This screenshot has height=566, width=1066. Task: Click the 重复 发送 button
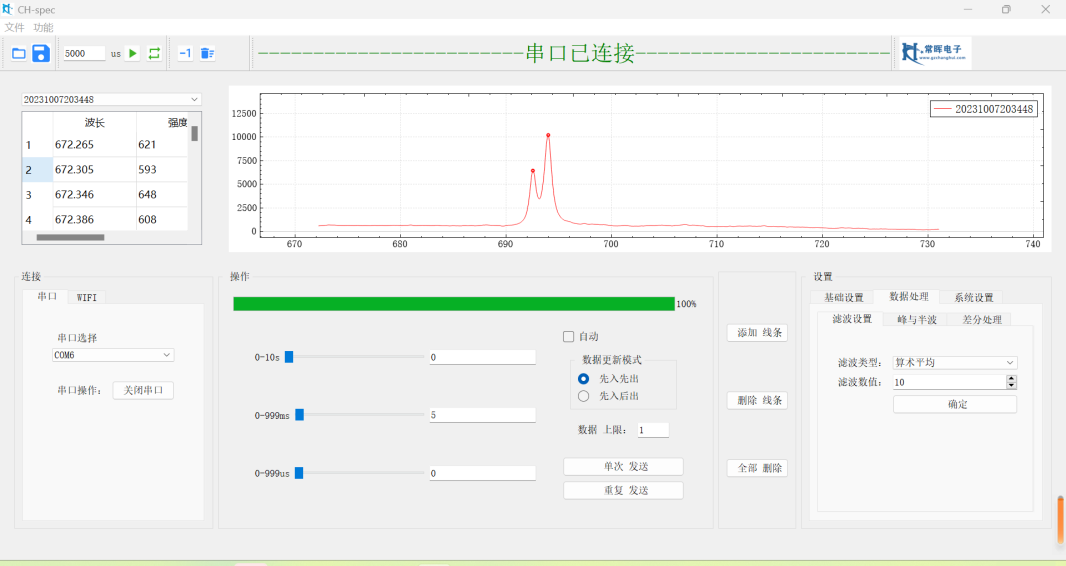tap(623, 490)
